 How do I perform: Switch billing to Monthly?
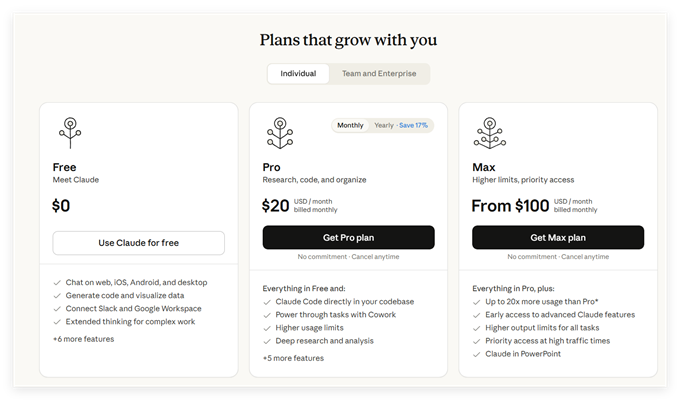(x=350, y=126)
